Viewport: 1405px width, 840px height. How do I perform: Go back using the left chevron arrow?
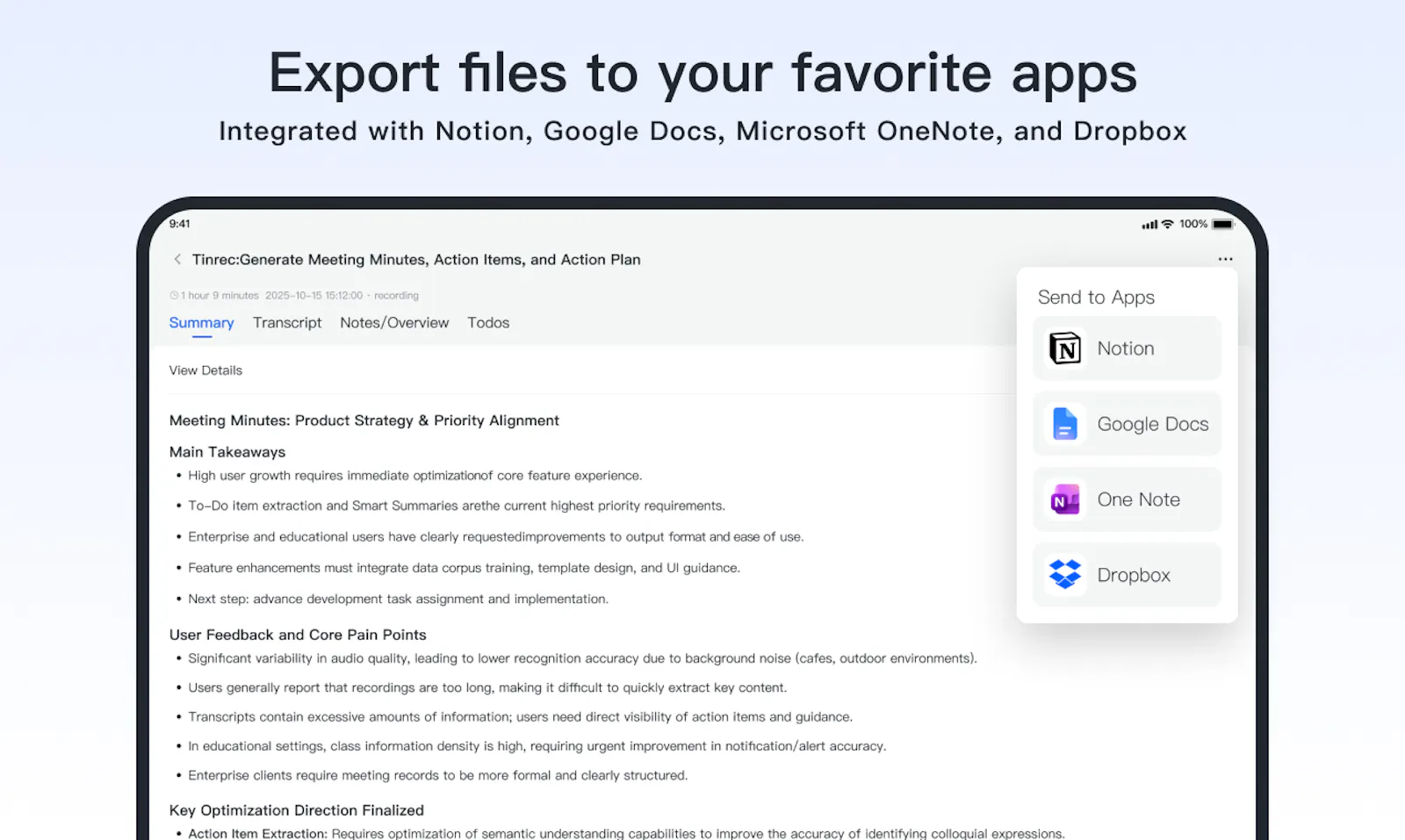click(x=177, y=259)
